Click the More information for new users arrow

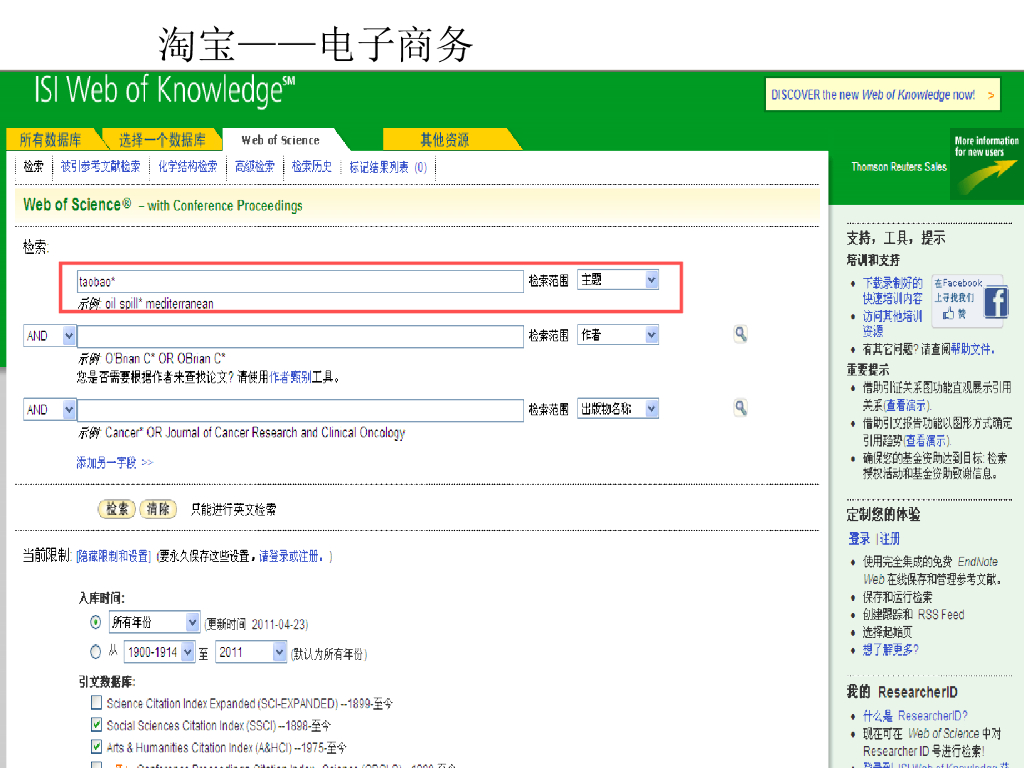(x=986, y=164)
